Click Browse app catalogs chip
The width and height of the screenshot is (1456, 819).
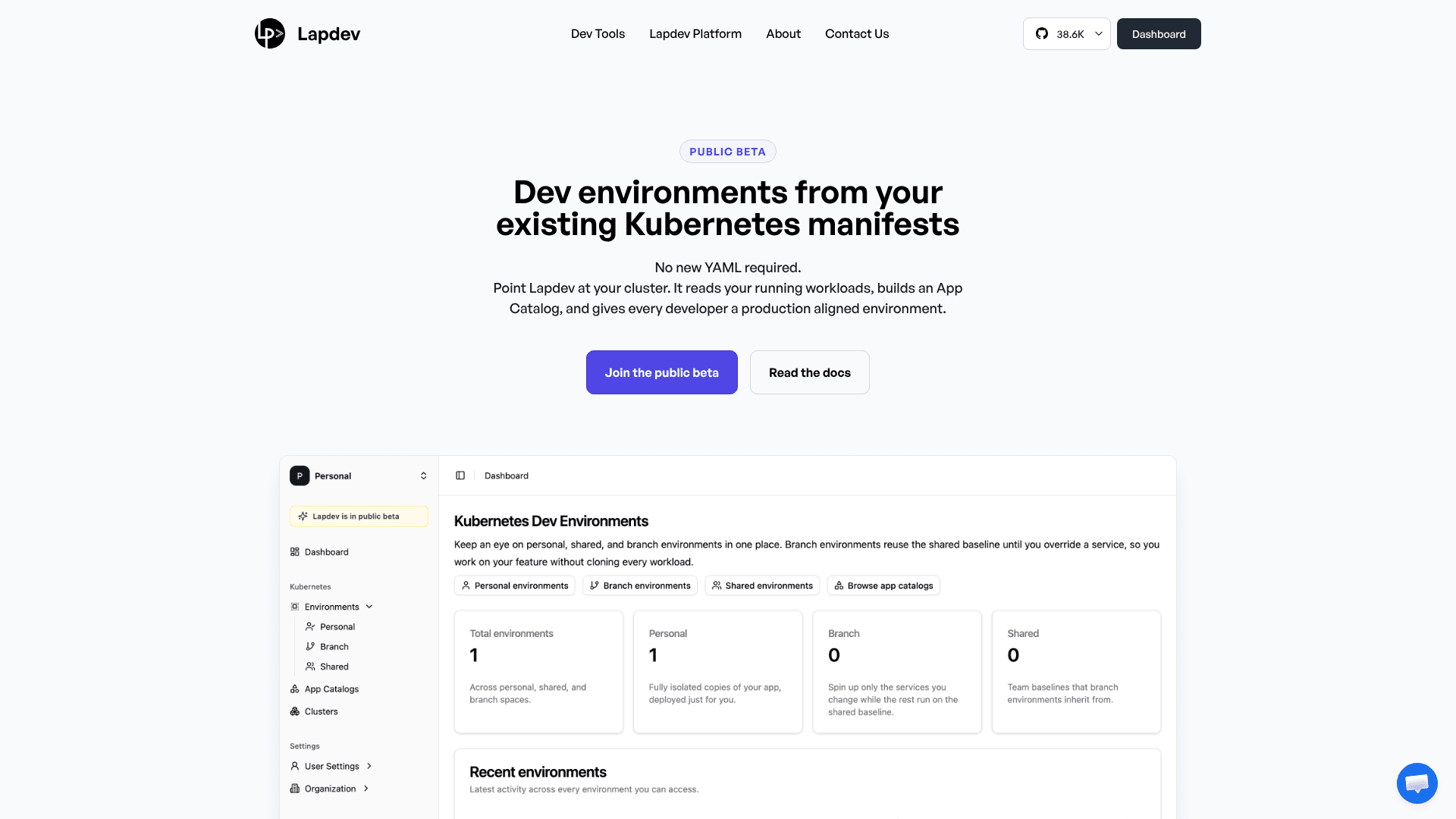[883, 585]
